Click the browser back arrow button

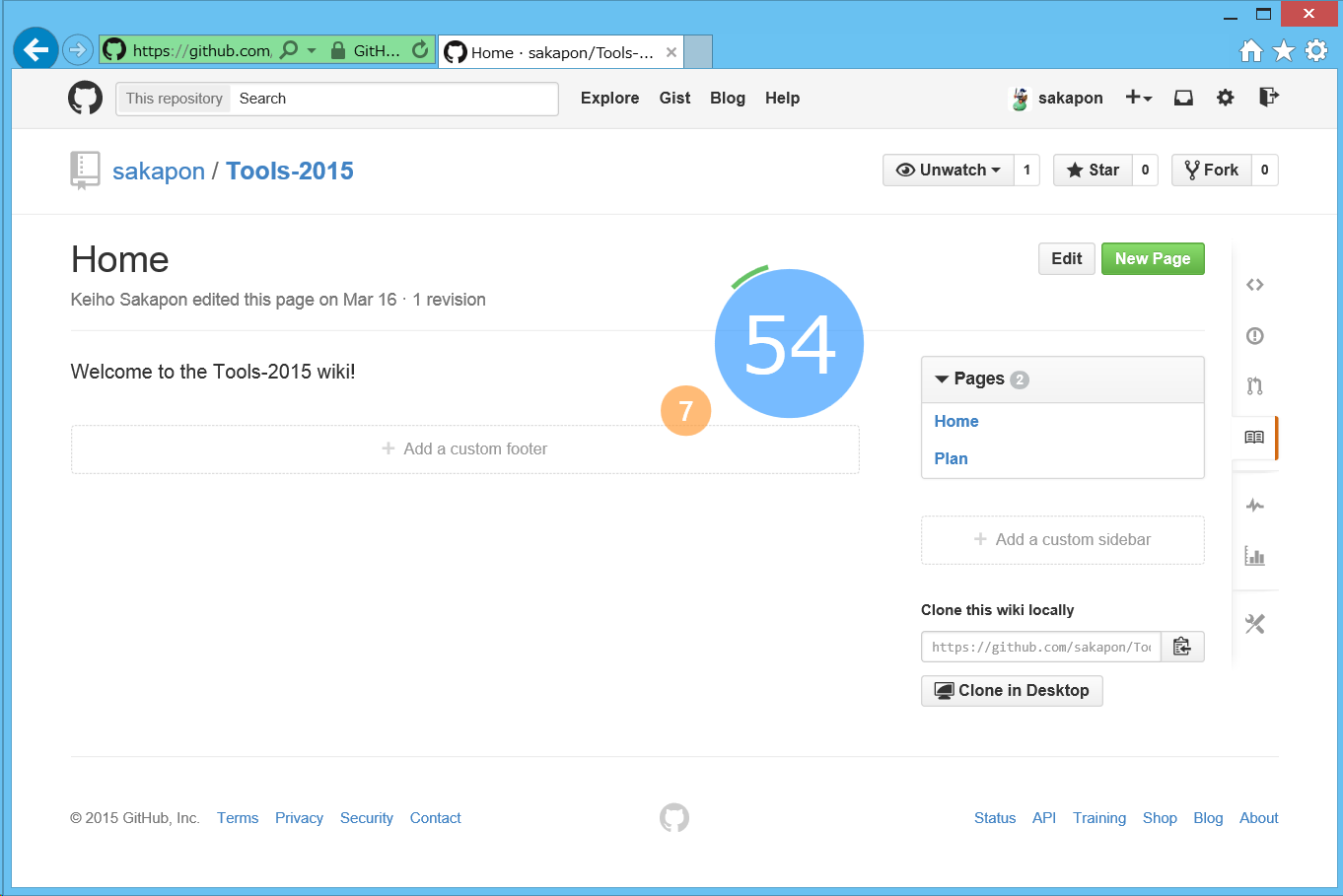point(35,48)
